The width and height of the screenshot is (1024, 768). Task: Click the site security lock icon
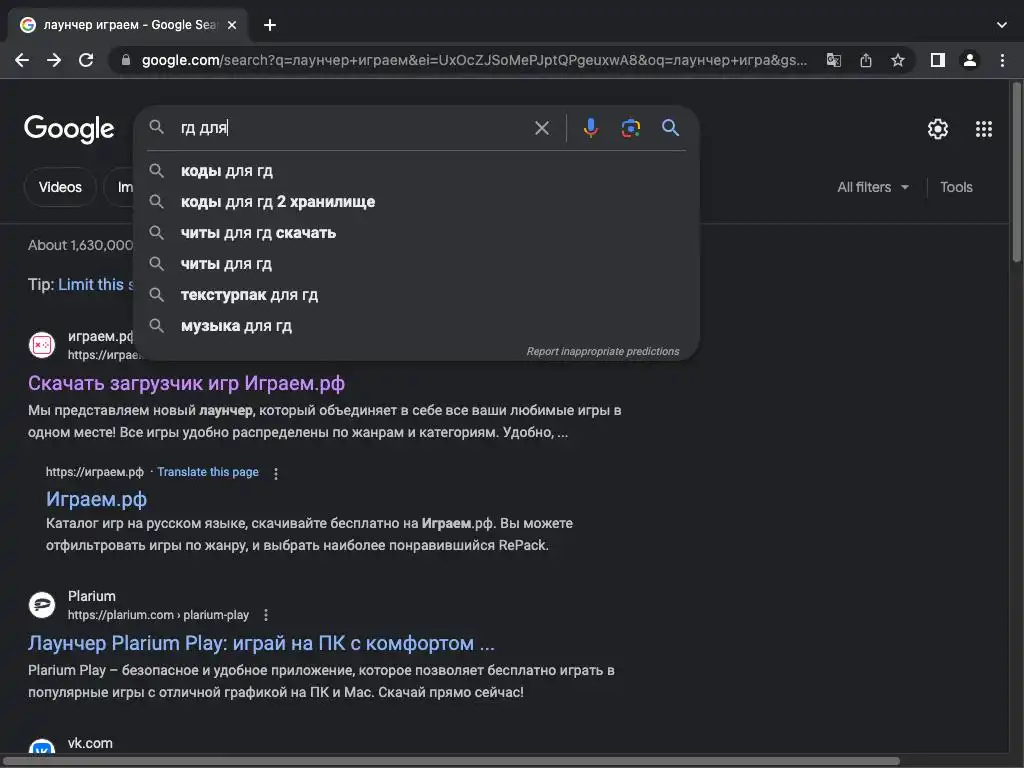(x=126, y=60)
